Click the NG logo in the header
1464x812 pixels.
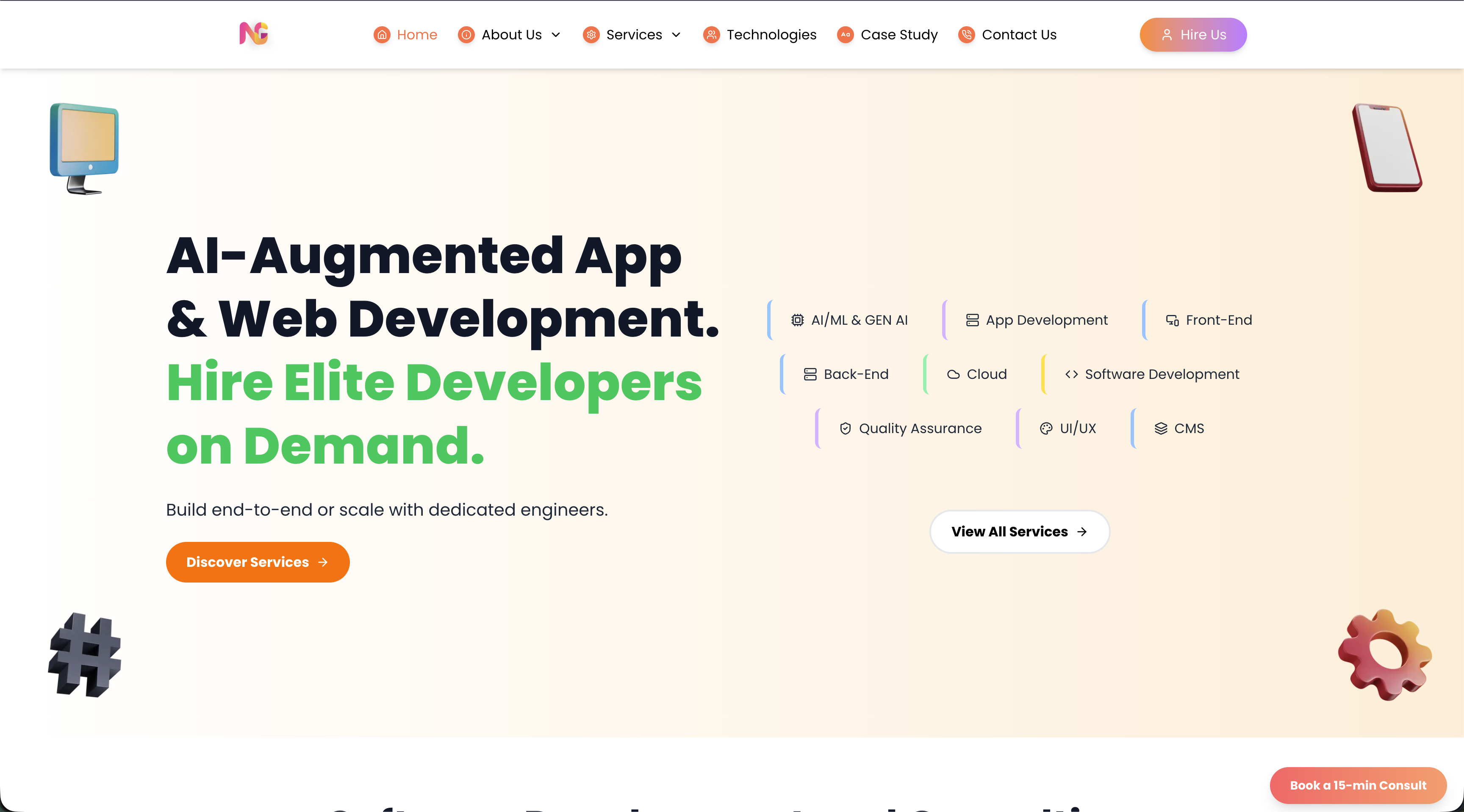[x=253, y=34]
